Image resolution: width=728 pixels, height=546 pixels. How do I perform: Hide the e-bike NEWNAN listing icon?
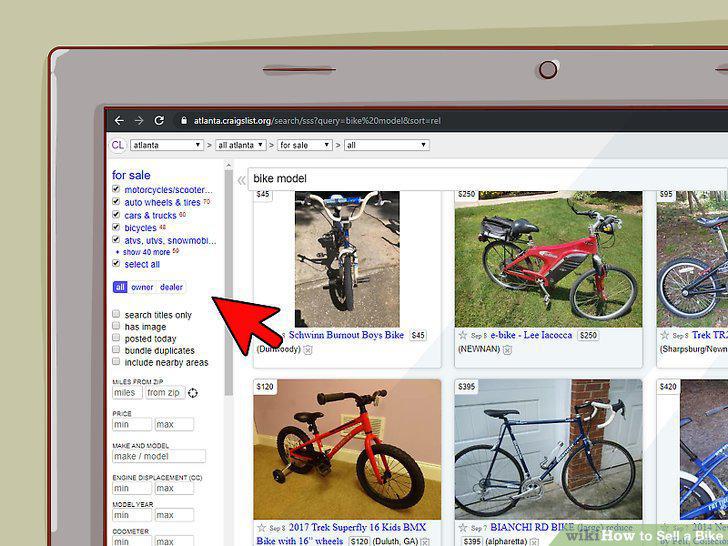507,350
